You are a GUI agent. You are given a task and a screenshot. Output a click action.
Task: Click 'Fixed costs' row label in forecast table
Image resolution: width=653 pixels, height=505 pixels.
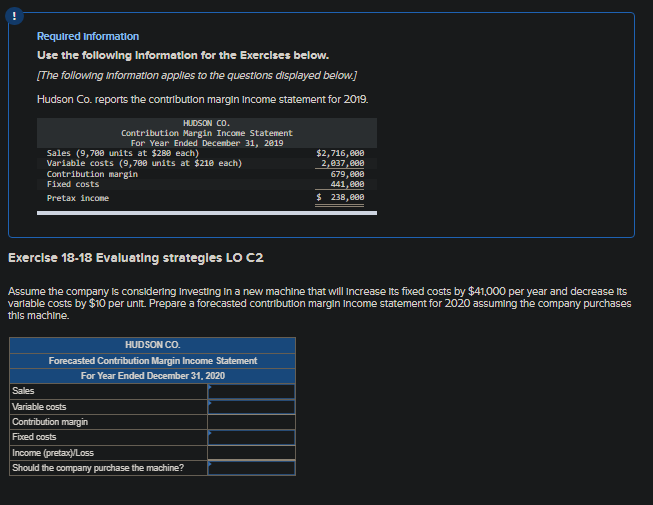34,437
